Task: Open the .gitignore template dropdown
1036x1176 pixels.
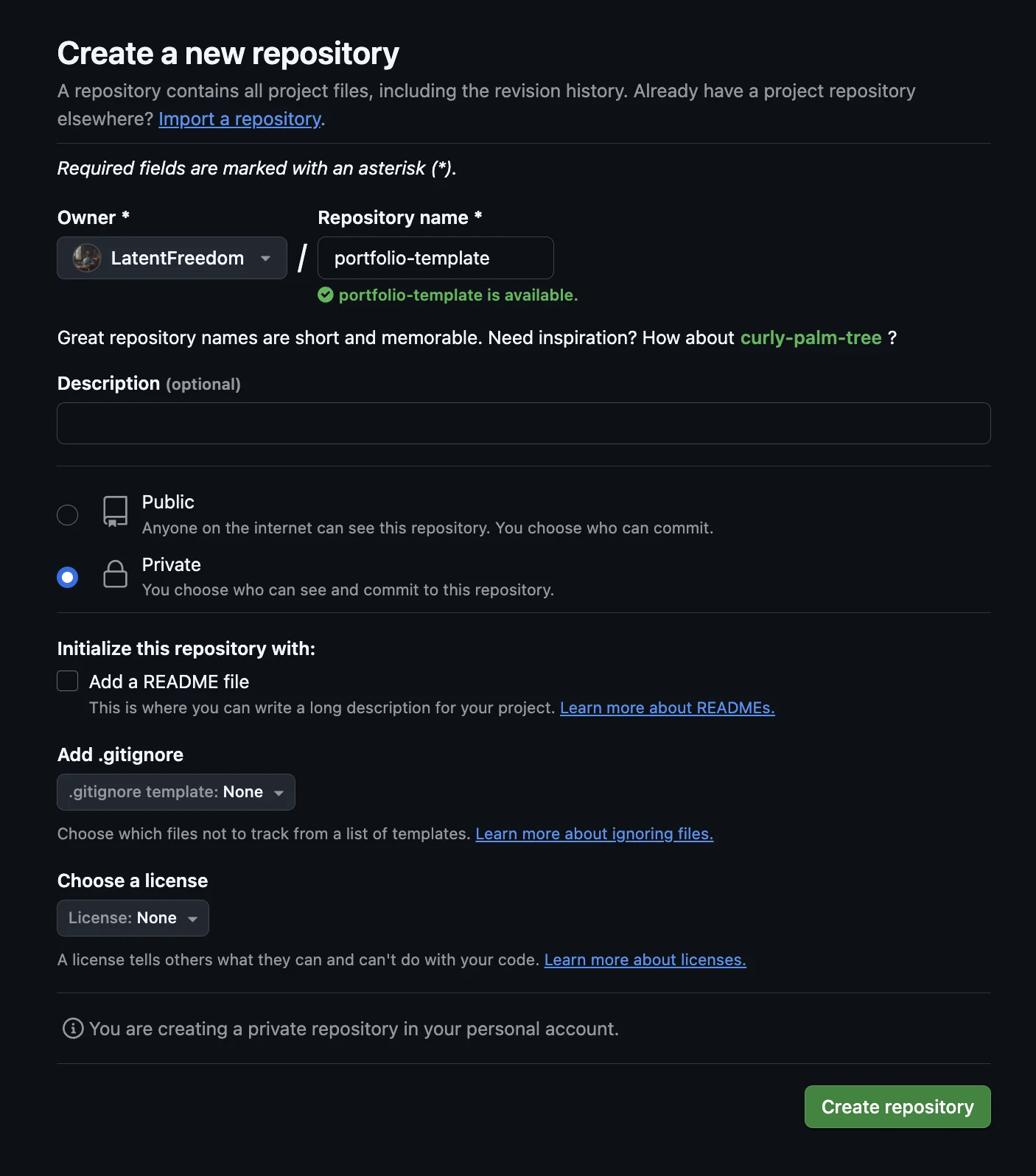Action: [x=175, y=791]
